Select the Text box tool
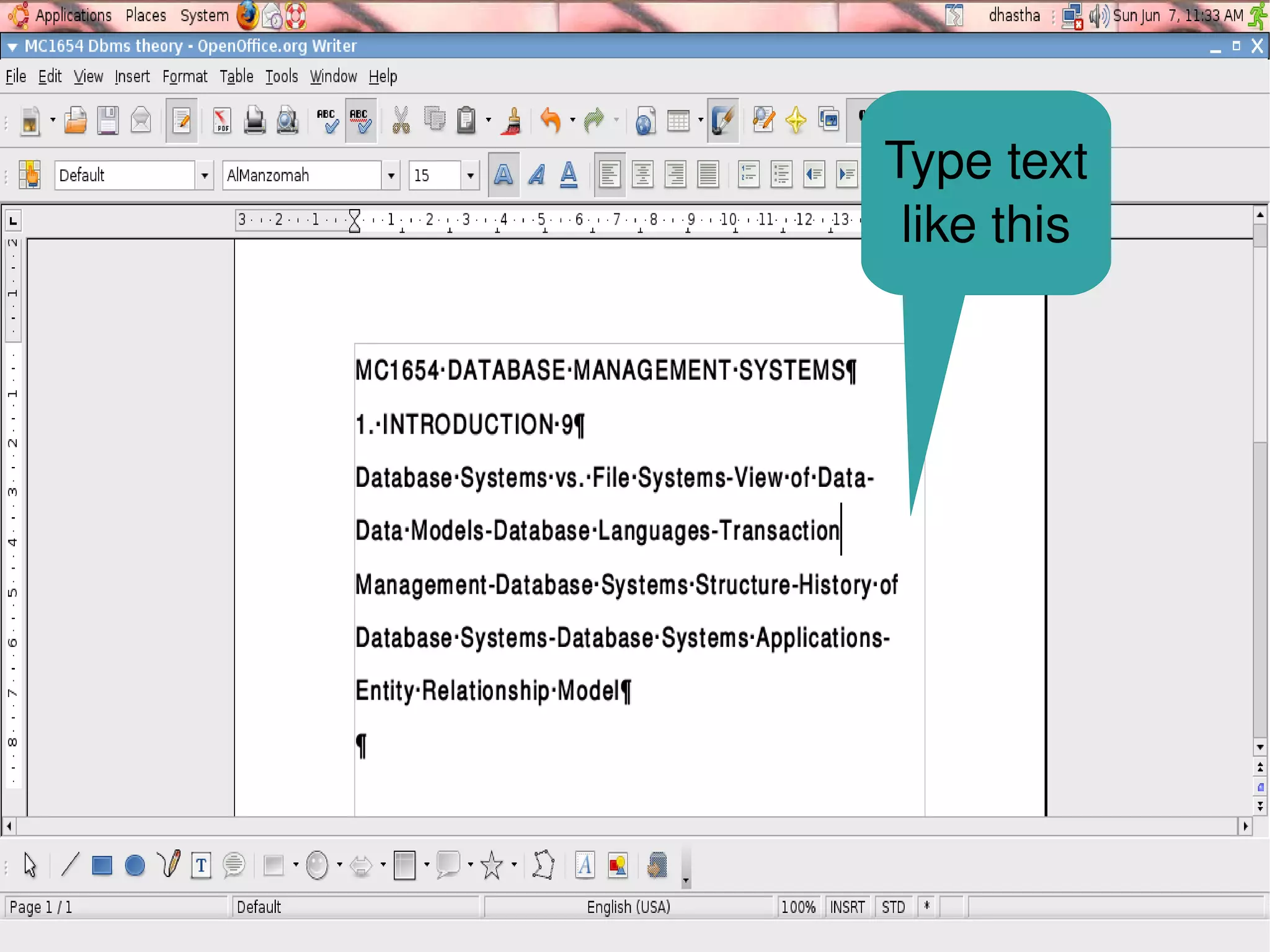The width and height of the screenshot is (1270, 952). [x=201, y=865]
